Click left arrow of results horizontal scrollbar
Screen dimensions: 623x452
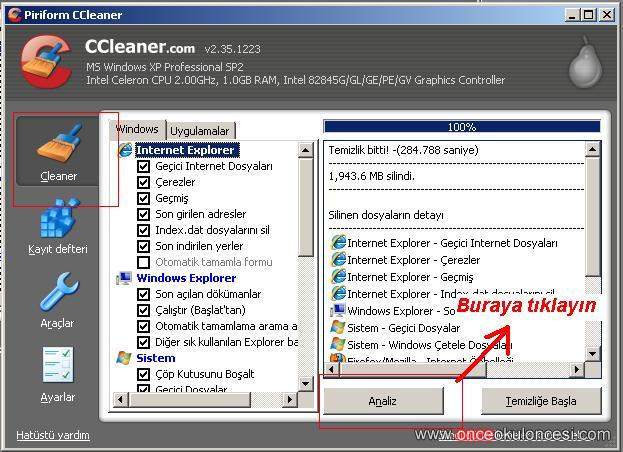coord(332,369)
